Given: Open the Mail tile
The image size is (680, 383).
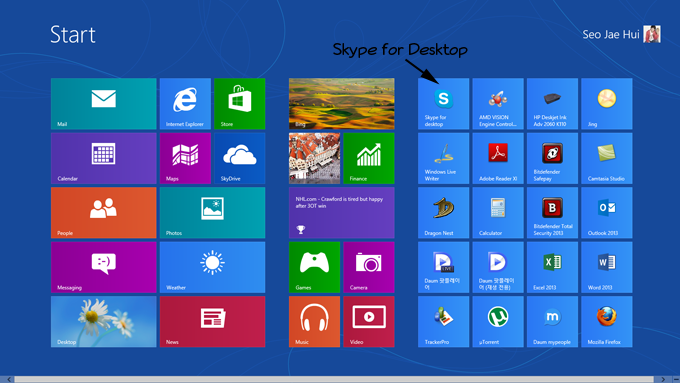Looking at the screenshot, I should [x=104, y=104].
